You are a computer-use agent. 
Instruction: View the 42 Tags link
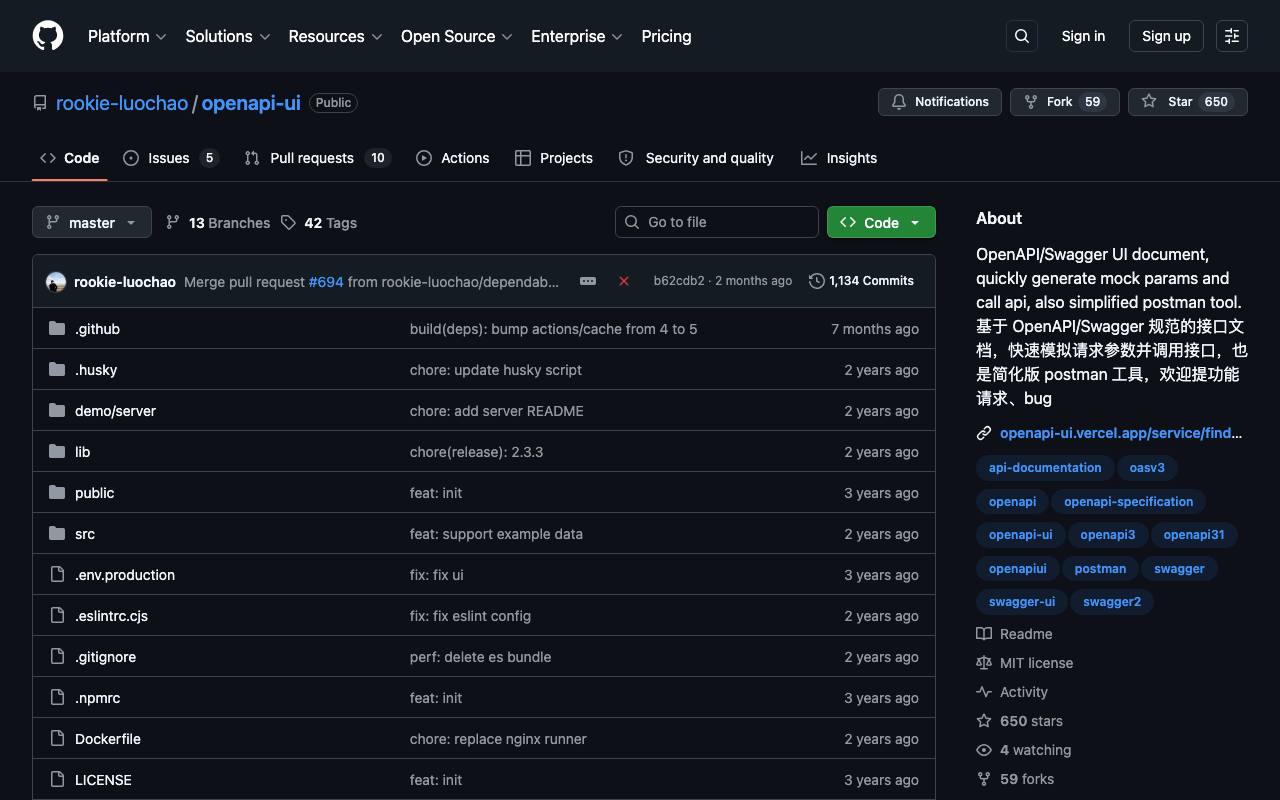[x=319, y=223]
